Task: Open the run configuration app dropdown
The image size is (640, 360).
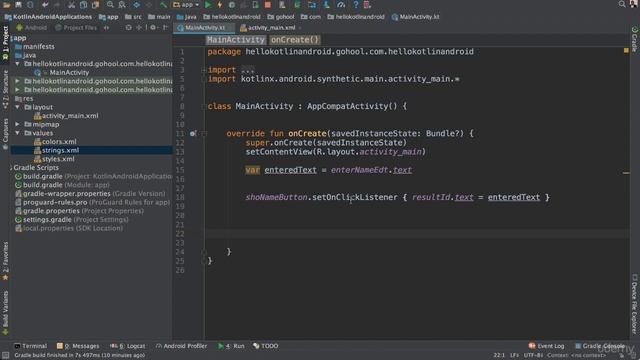Action: coord(186,5)
